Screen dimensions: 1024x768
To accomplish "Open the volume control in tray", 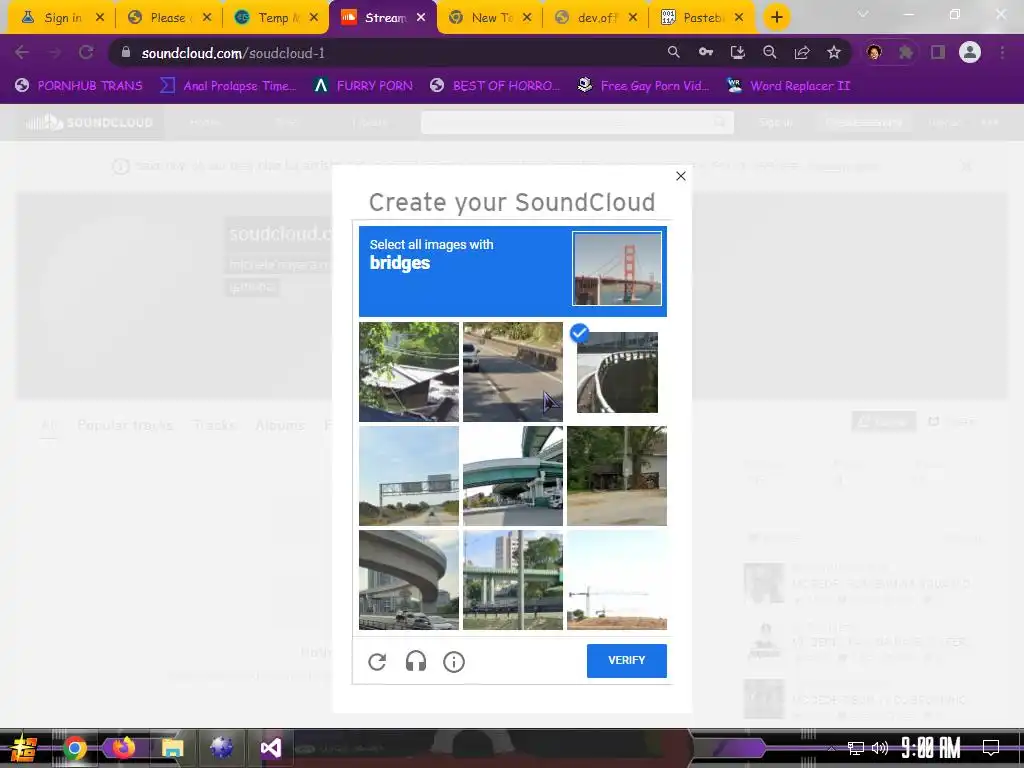I will click(880, 748).
